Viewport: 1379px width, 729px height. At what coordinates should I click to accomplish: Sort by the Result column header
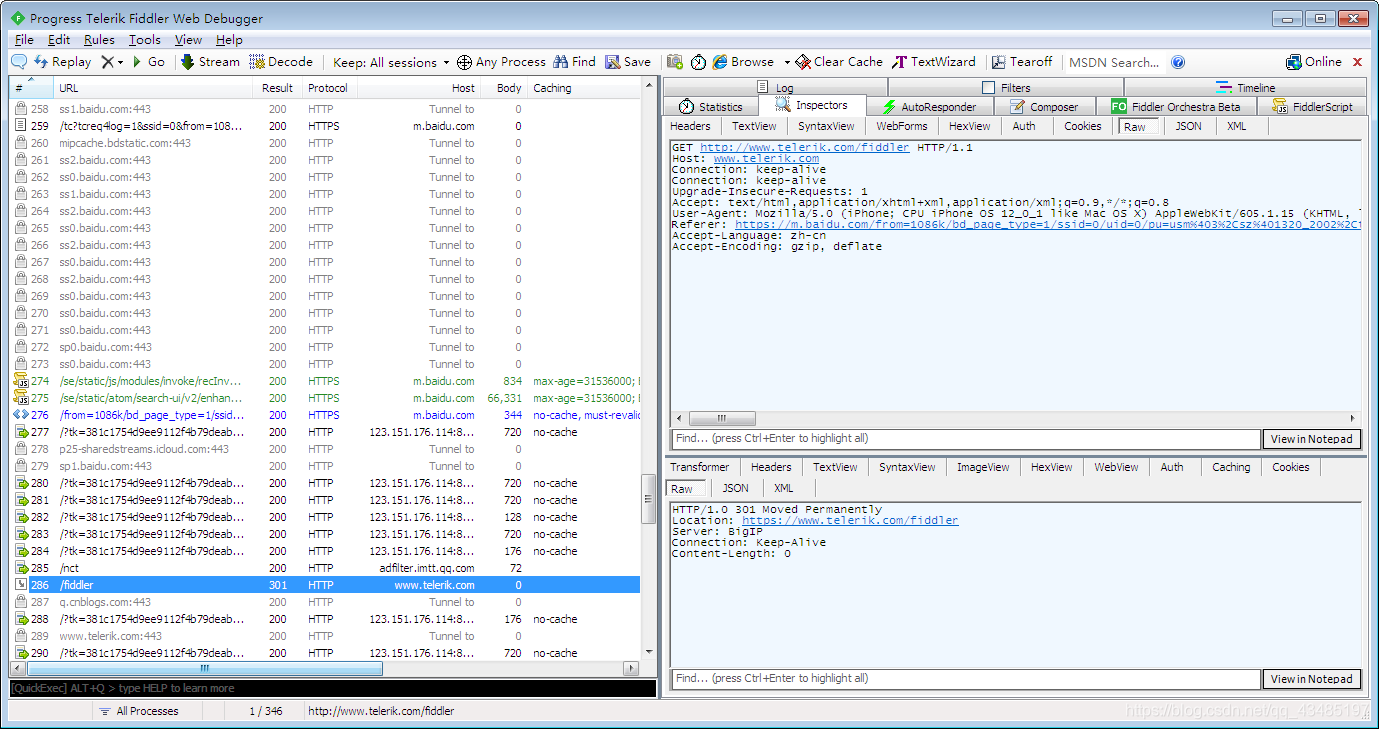(277, 88)
